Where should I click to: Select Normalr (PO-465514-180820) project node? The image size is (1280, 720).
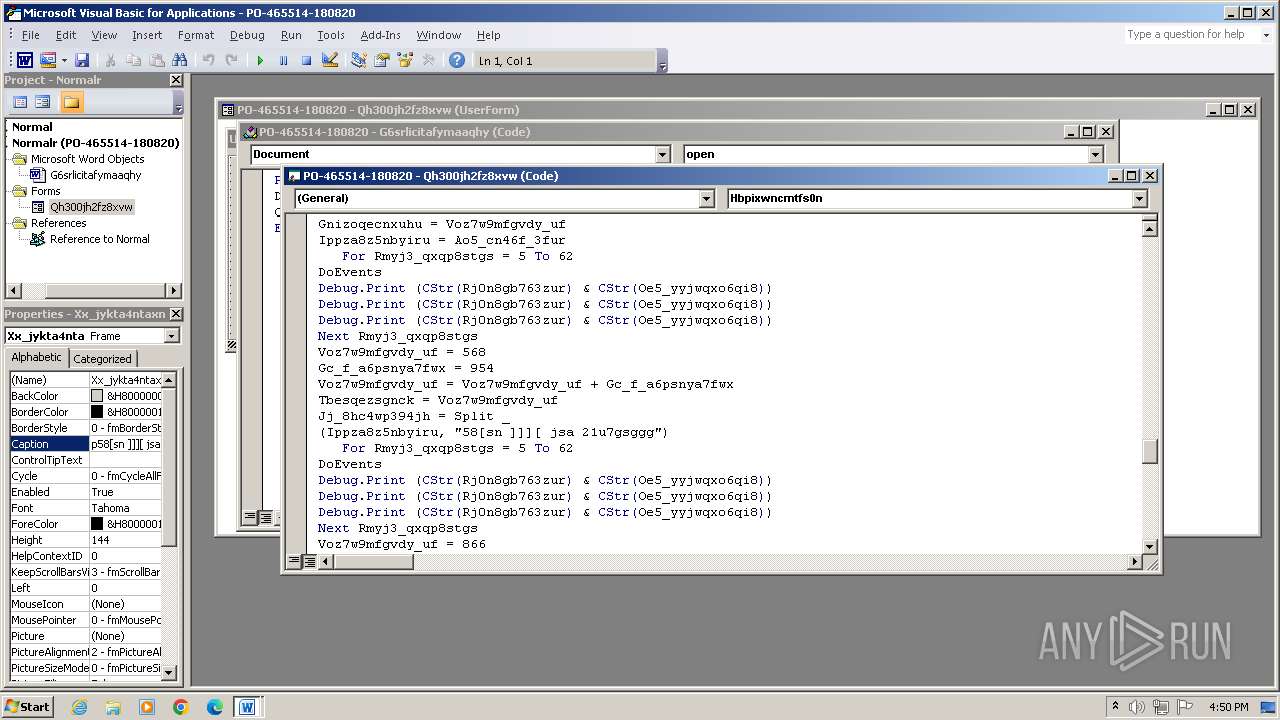click(96, 143)
